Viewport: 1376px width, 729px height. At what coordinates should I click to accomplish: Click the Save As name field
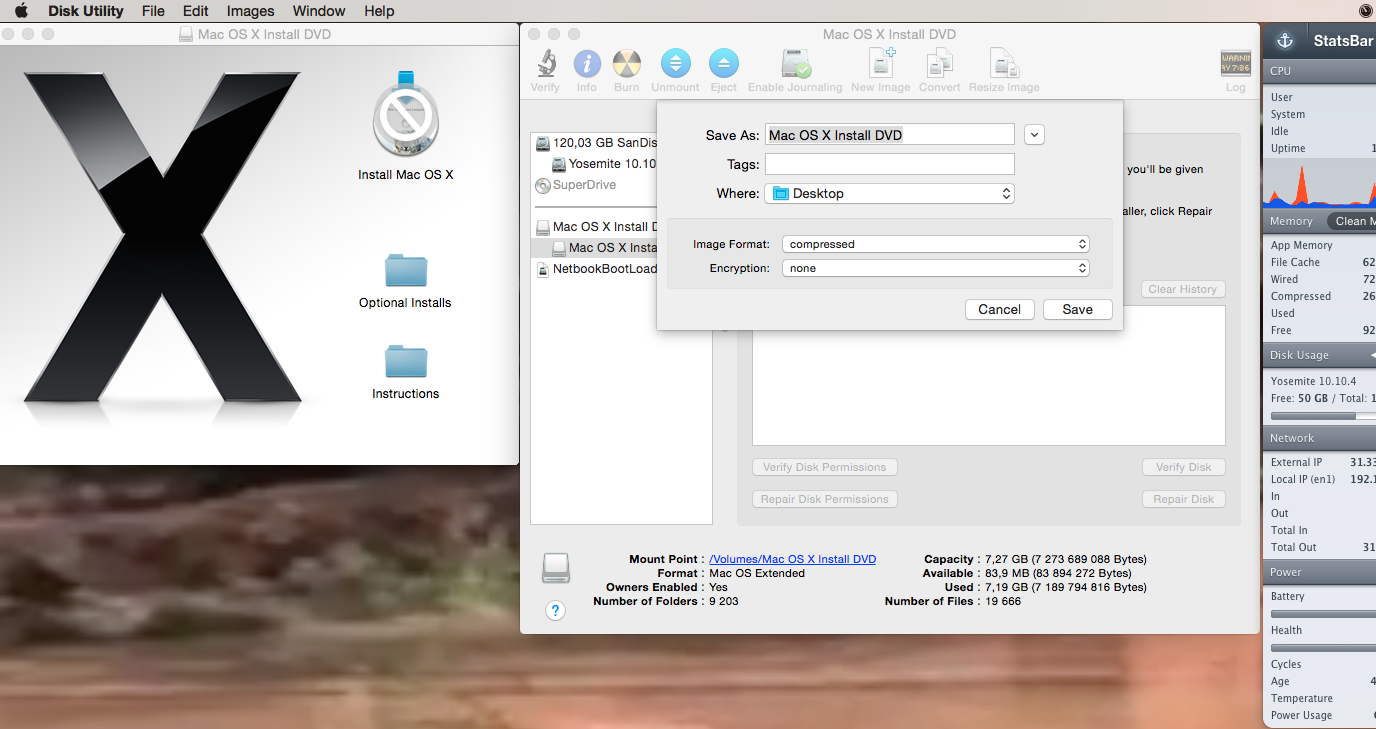[x=890, y=135]
